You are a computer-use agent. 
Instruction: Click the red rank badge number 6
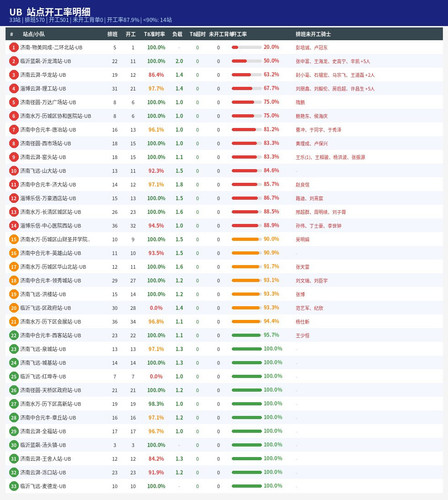[x=14, y=116]
